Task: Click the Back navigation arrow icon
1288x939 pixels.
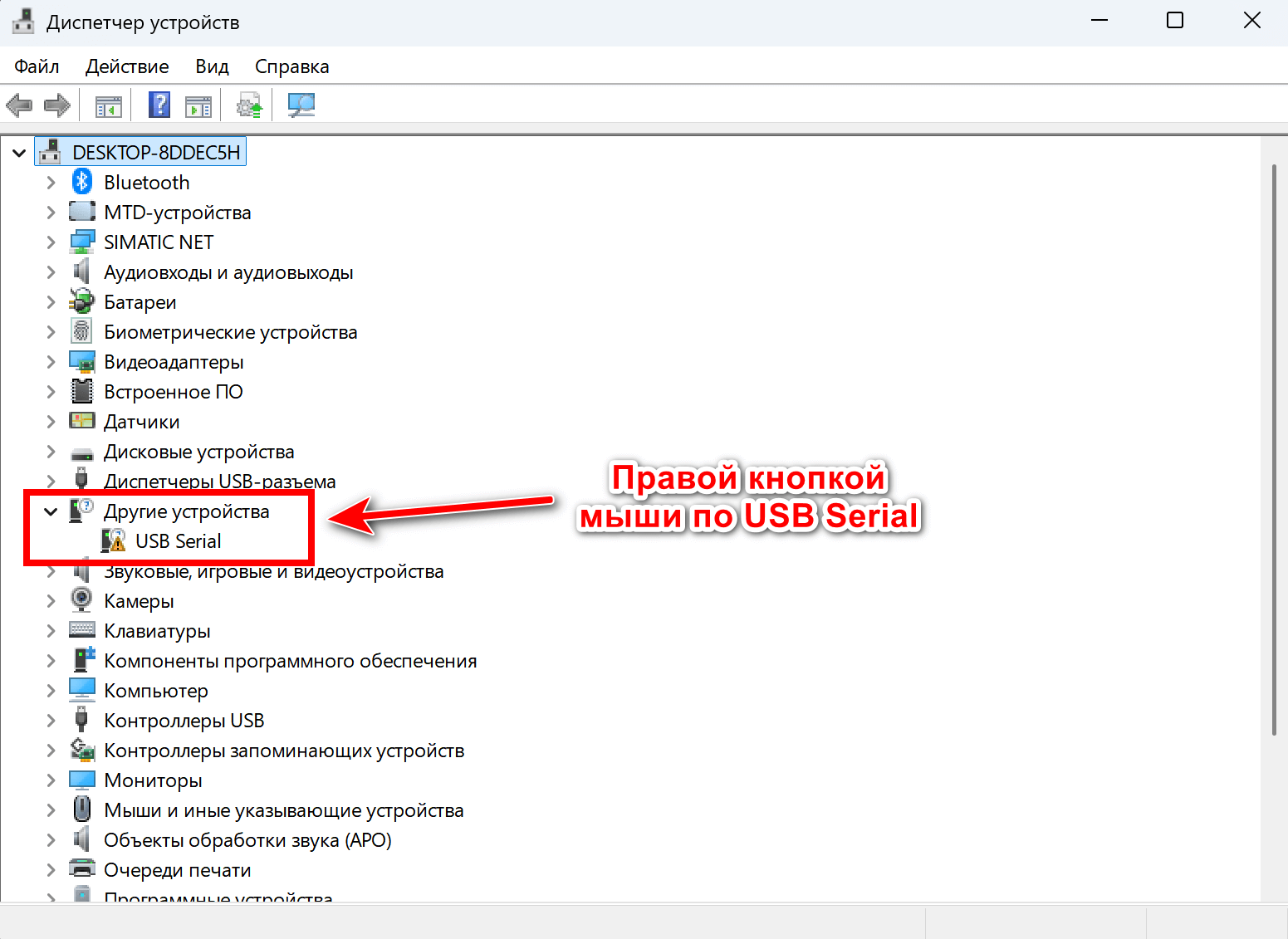Action: 19,105
